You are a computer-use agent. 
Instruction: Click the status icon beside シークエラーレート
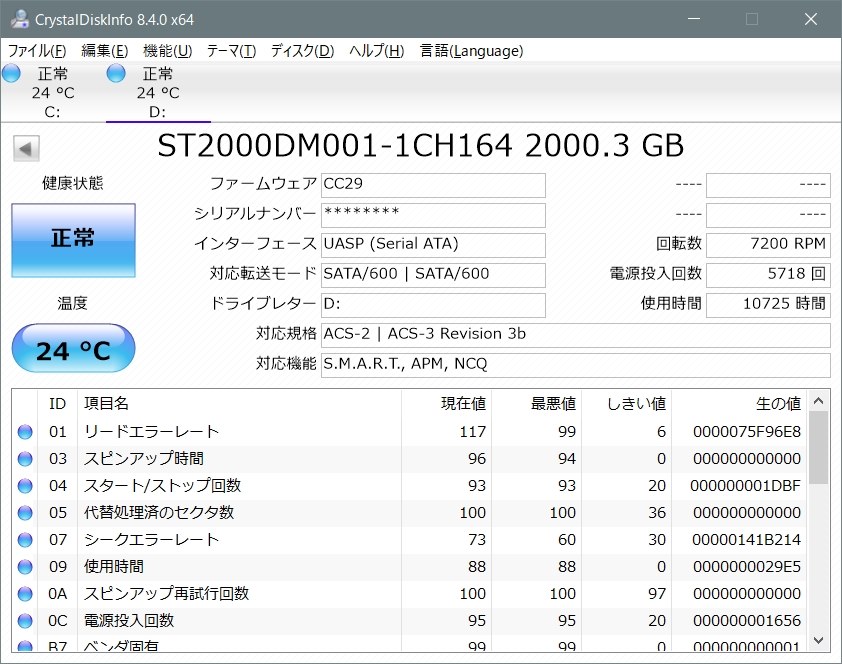tap(24, 539)
